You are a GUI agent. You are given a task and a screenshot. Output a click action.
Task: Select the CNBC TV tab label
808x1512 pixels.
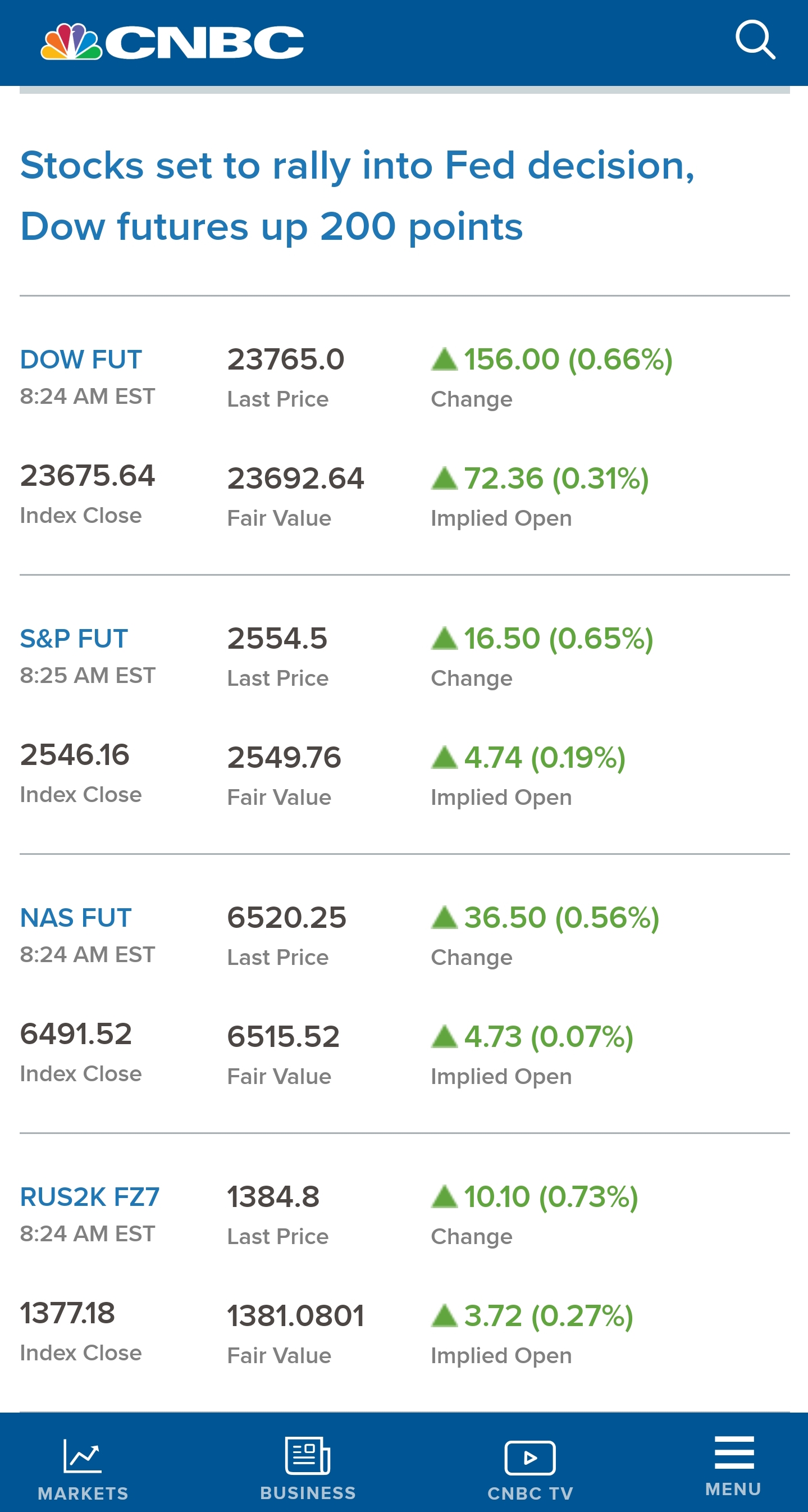click(530, 1493)
